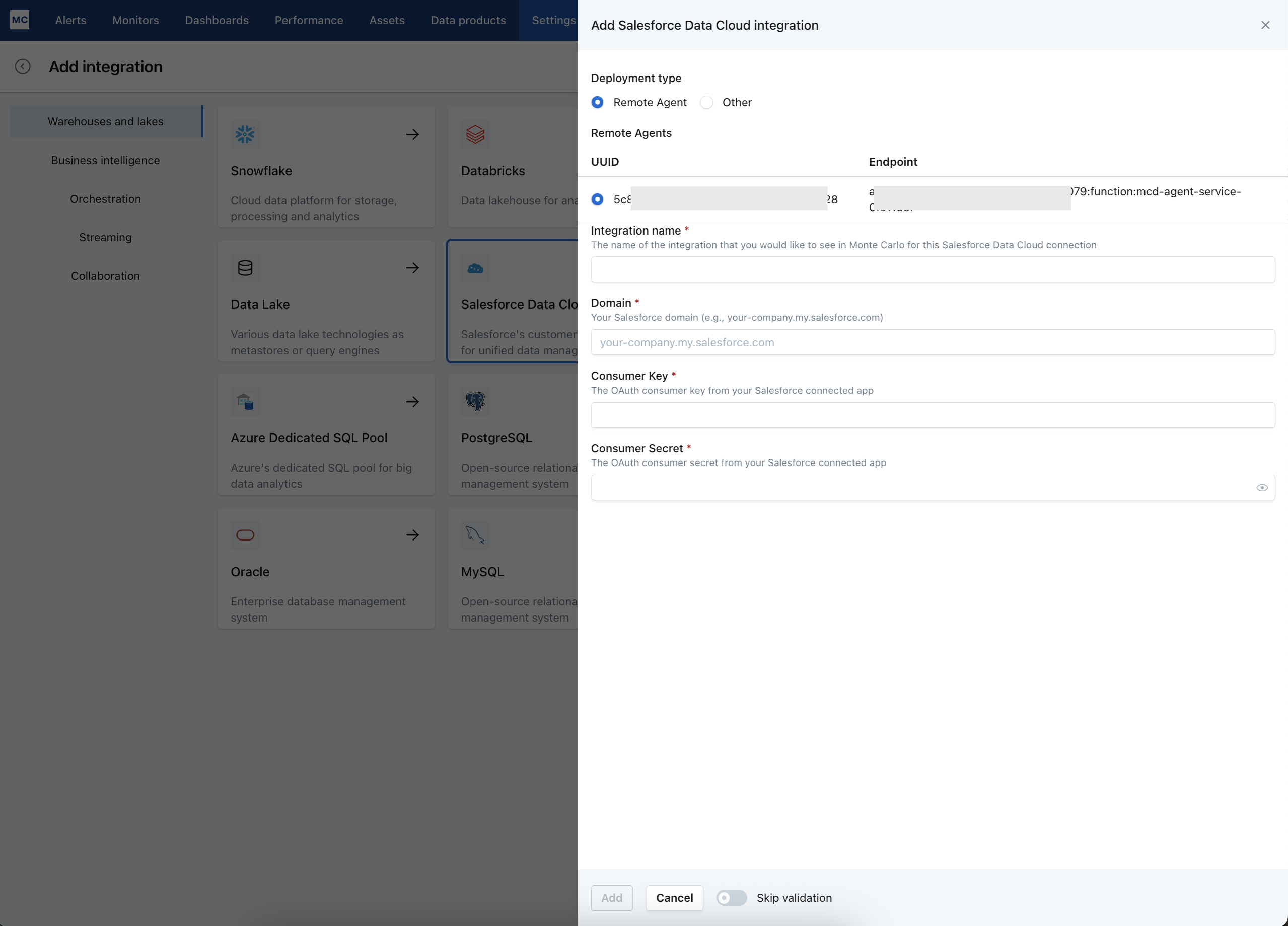Open the Databricks integration card title
Image resolution: width=1288 pixels, height=926 pixels.
pos(493,171)
